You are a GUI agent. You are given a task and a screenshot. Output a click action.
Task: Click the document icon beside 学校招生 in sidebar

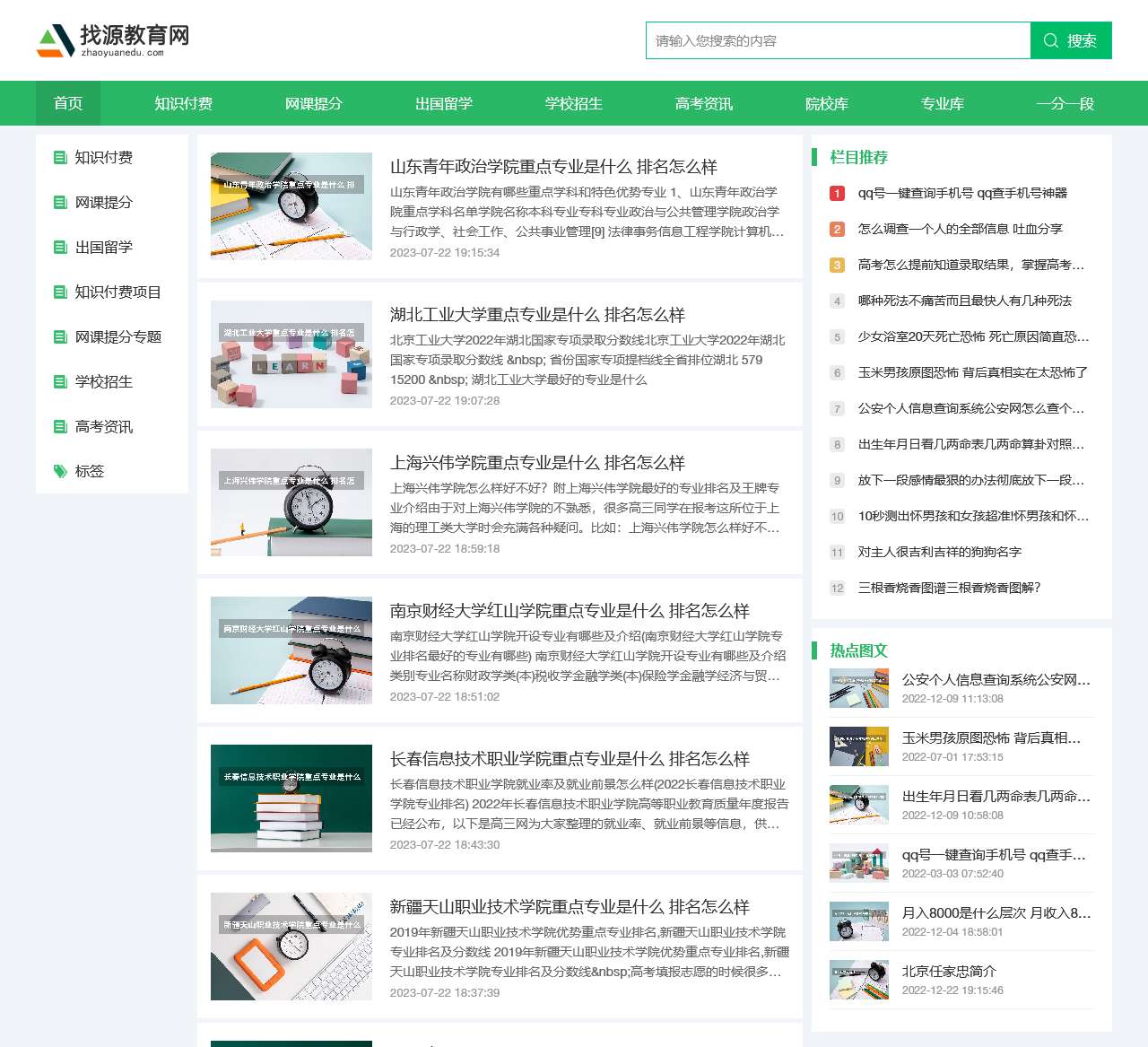pos(59,381)
